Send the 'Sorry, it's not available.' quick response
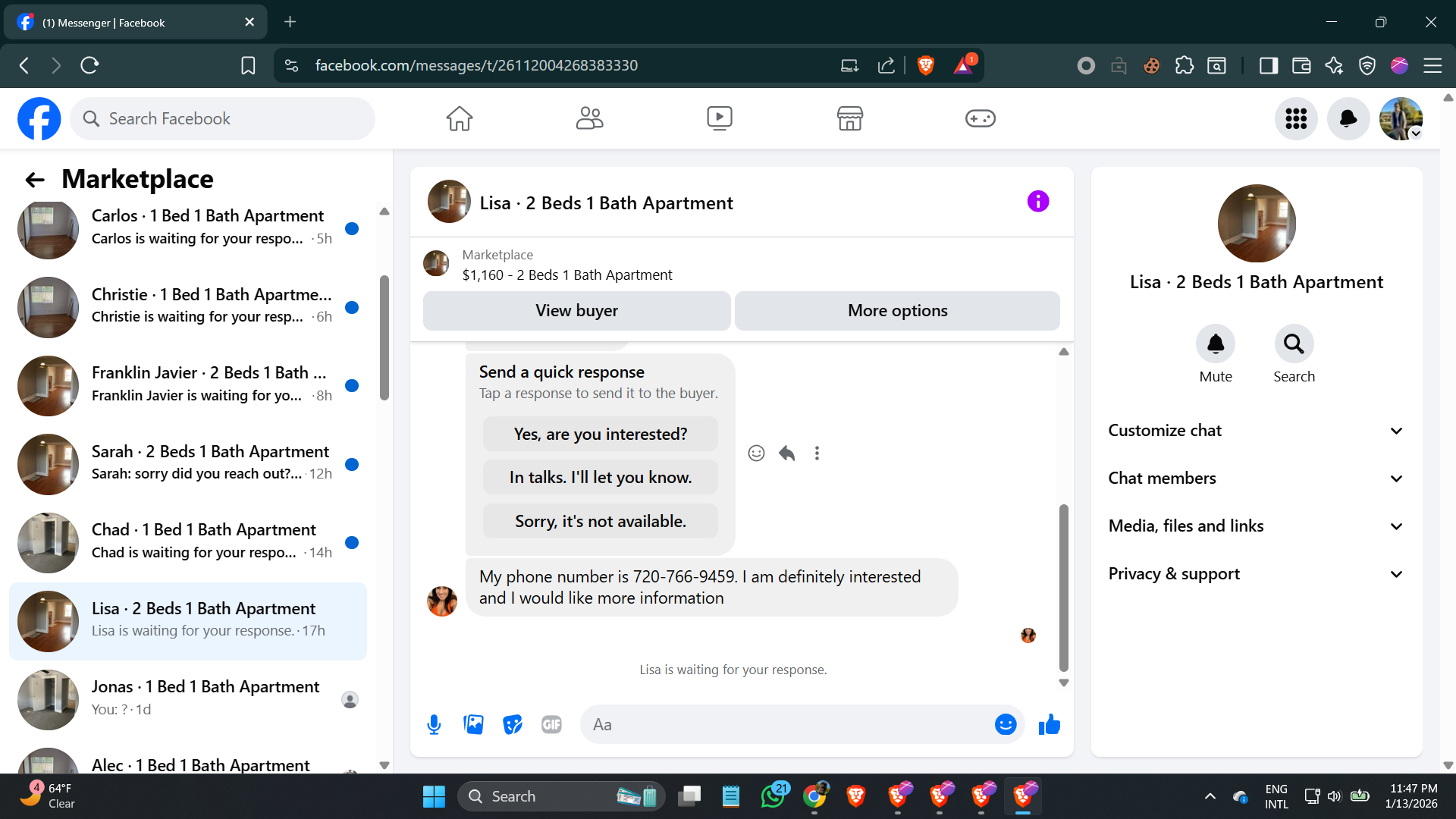Viewport: 1456px width, 819px height. coord(600,522)
